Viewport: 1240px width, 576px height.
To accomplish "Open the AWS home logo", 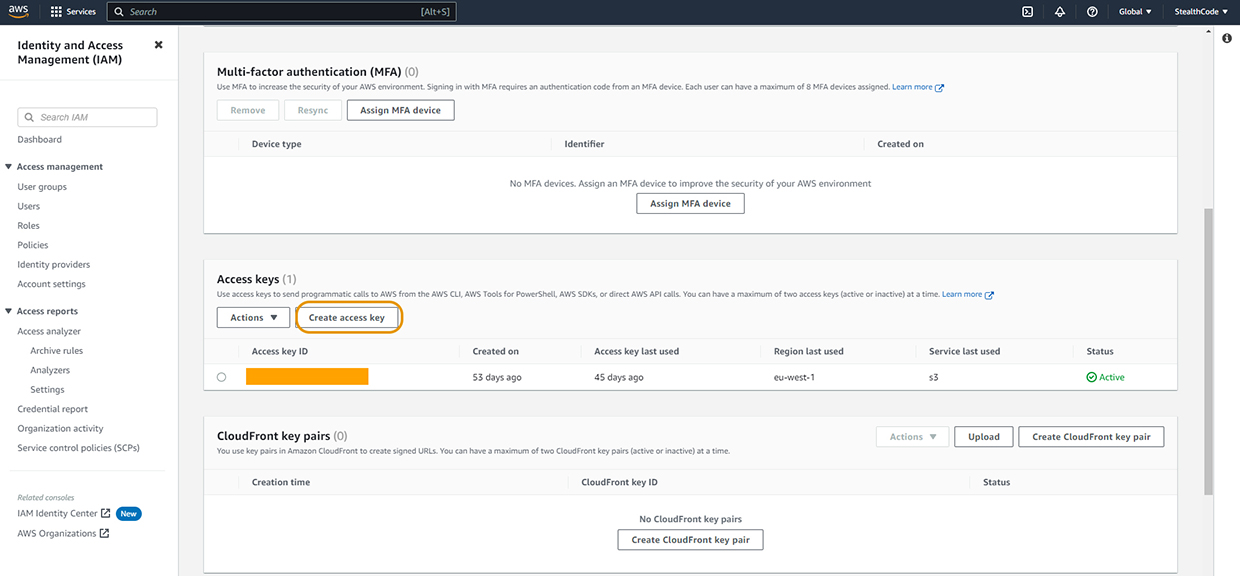I will (19, 12).
